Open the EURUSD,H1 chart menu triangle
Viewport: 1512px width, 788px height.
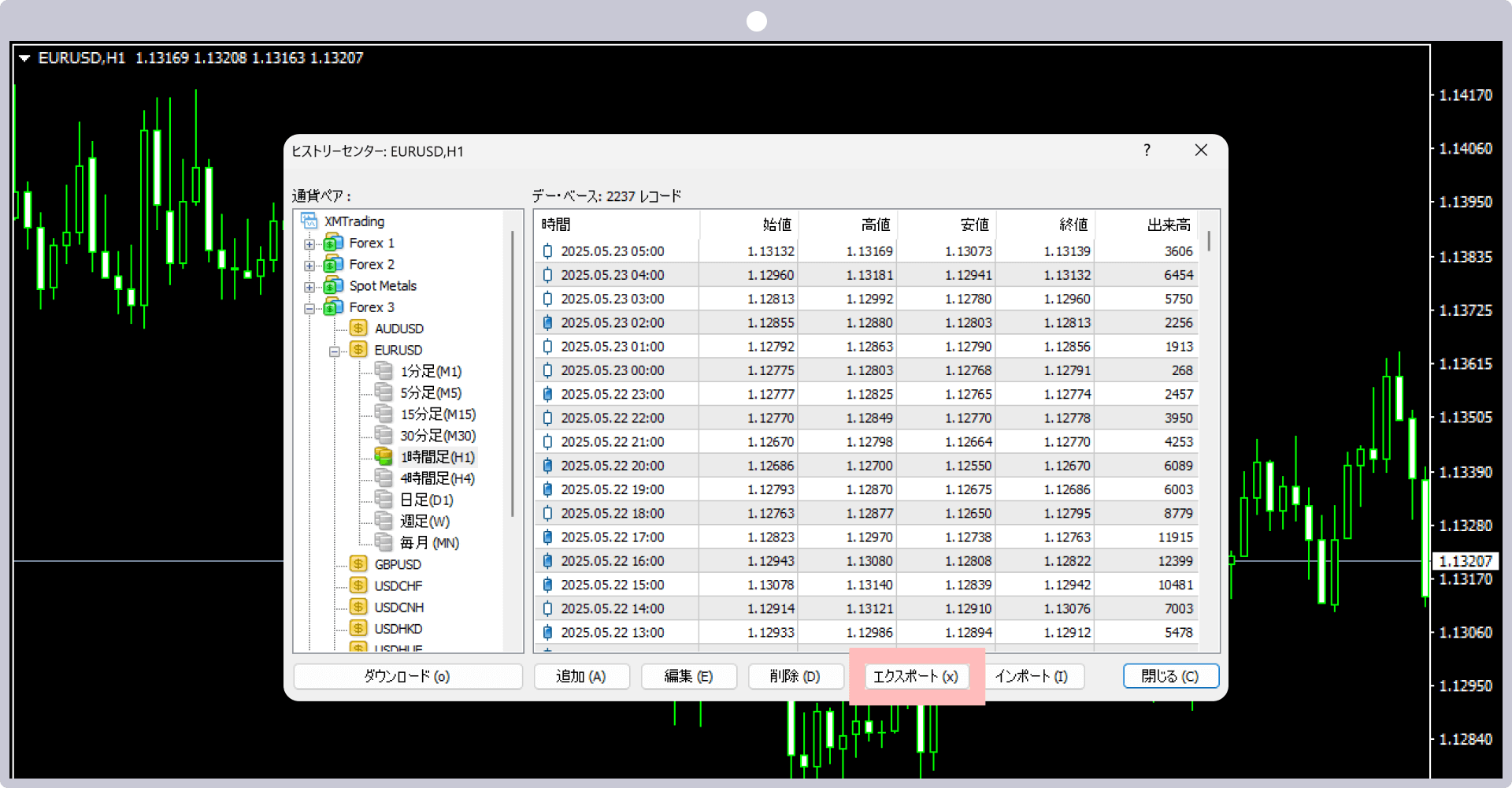pyautogui.click(x=24, y=58)
